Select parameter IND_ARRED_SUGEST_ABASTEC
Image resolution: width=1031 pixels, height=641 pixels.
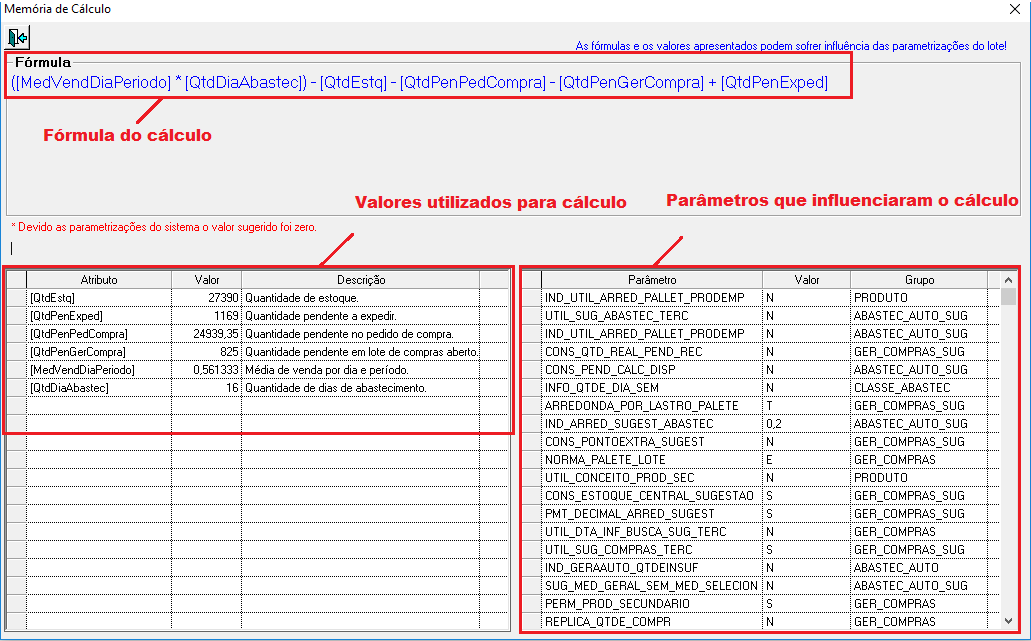point(652,424)
